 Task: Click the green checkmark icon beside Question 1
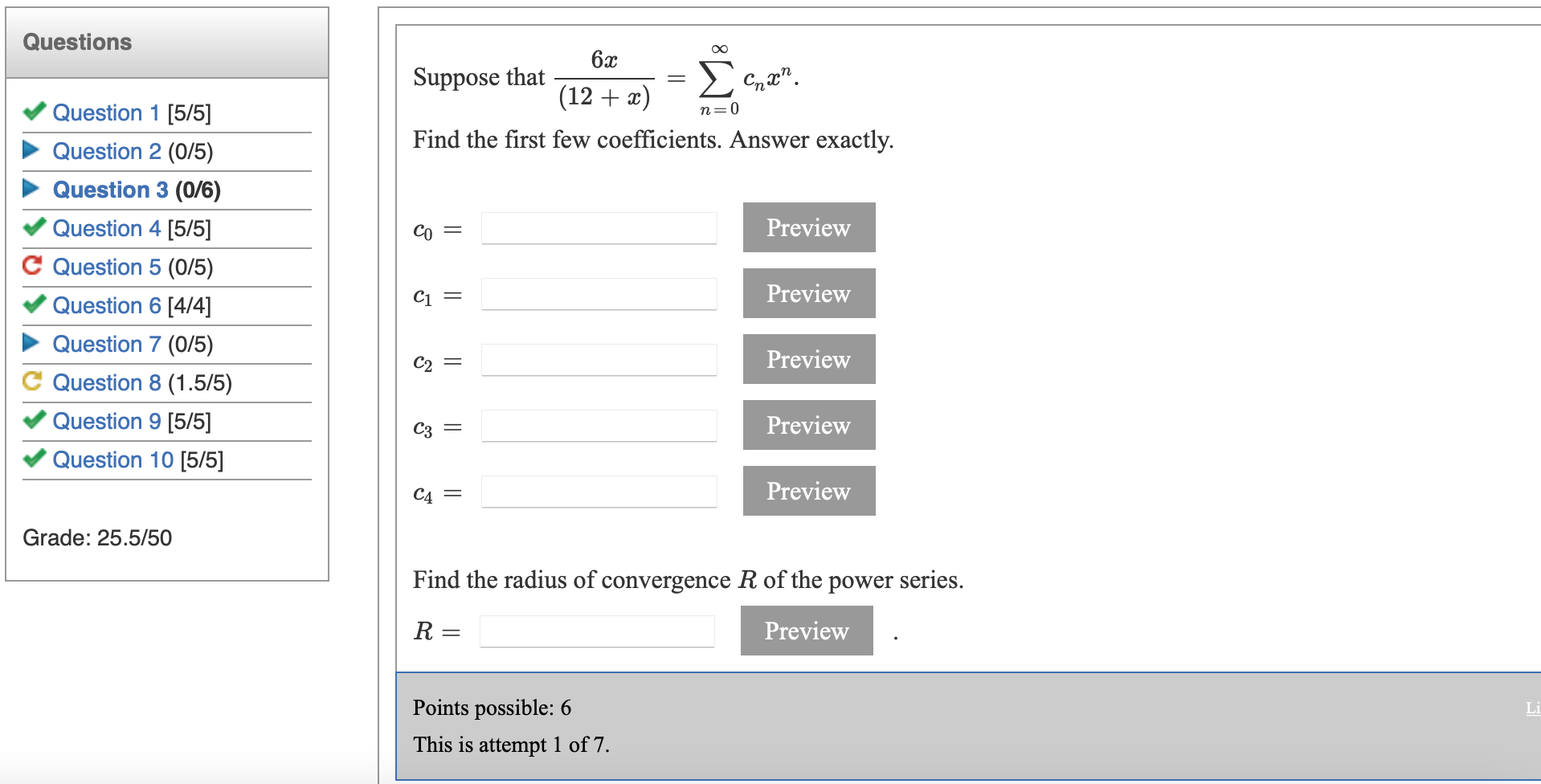33,112
